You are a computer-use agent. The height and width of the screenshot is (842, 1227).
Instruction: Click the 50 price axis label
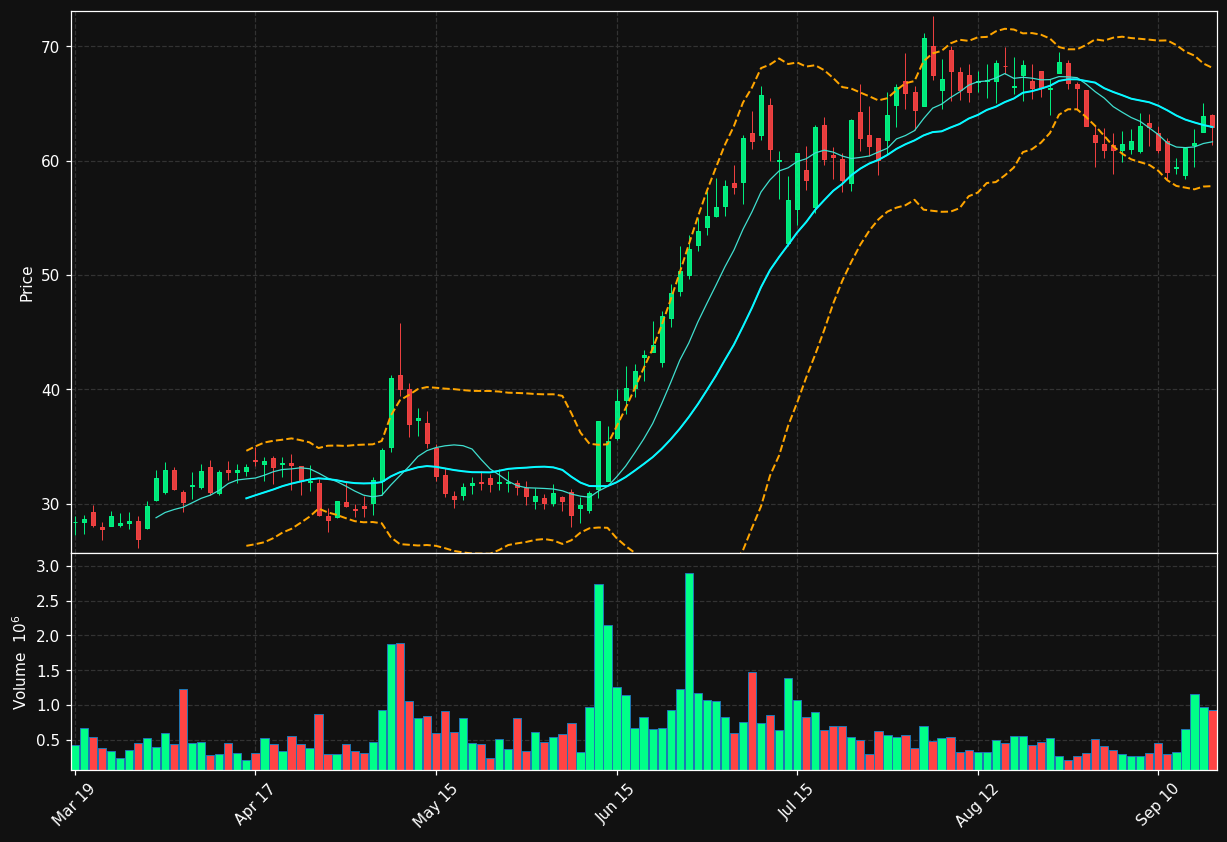(x=50, y=275)
